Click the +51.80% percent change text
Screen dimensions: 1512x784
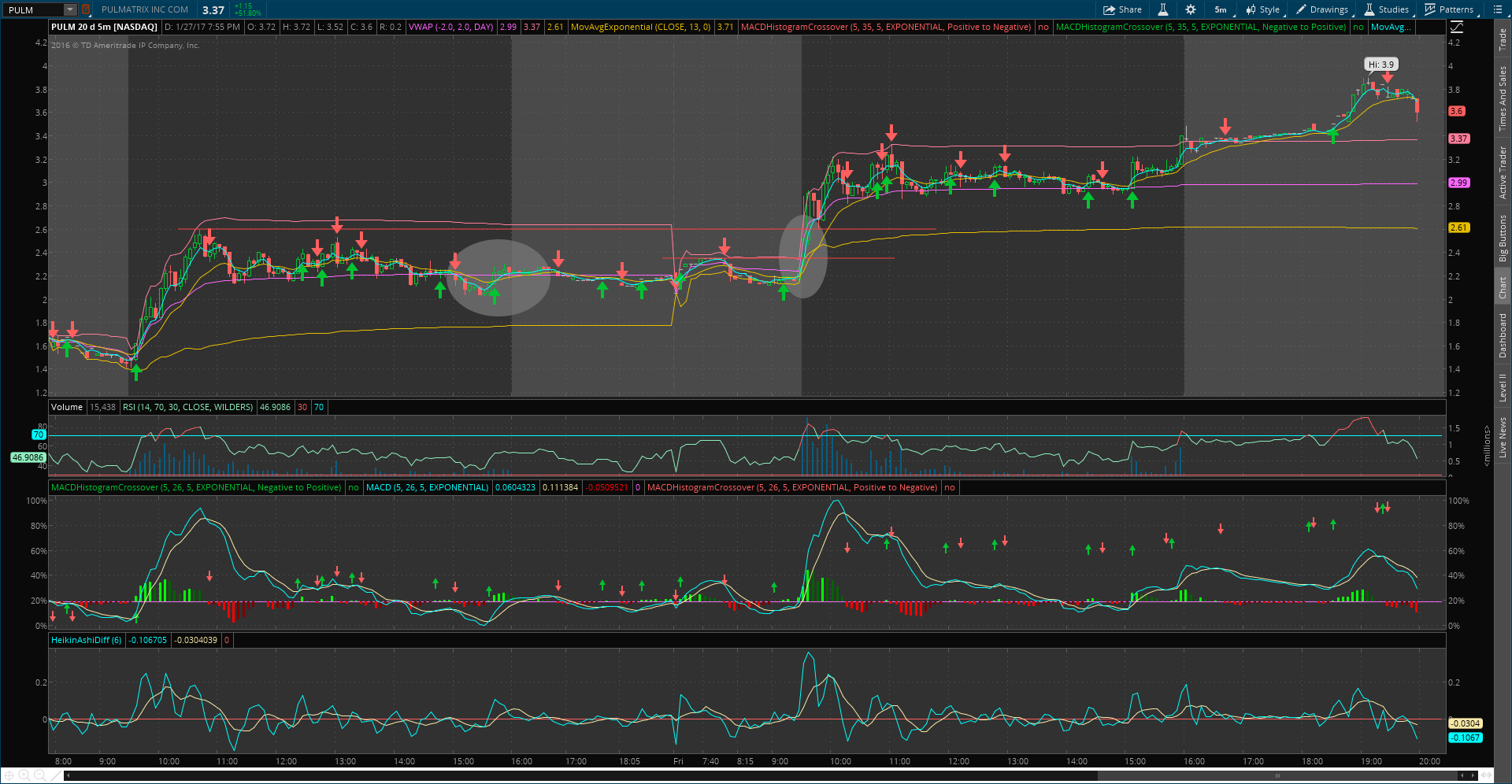pyautogui.click(x=248, y=13)
